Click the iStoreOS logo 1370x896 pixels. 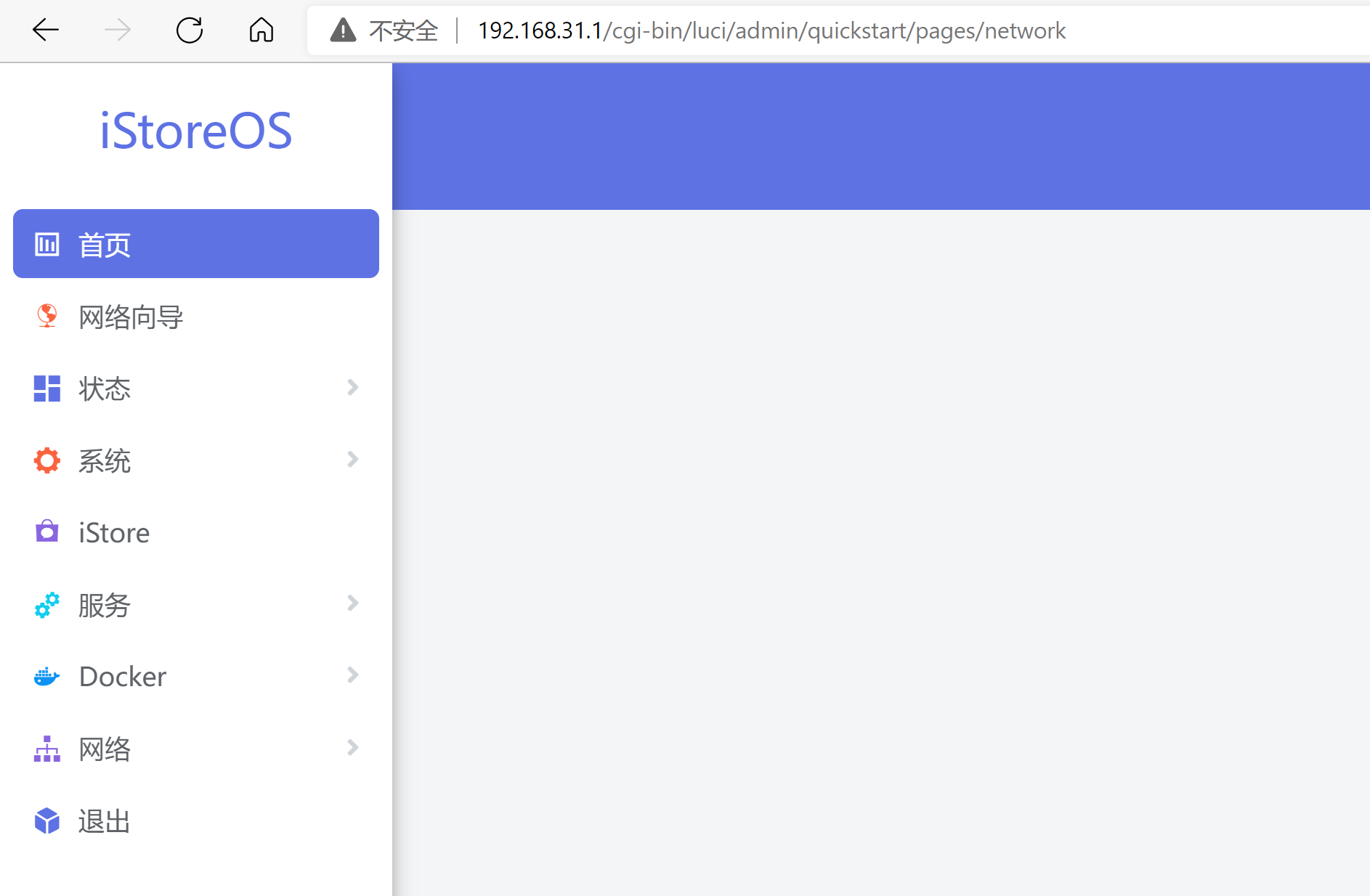pyautogui.click(x=196, y=131)
